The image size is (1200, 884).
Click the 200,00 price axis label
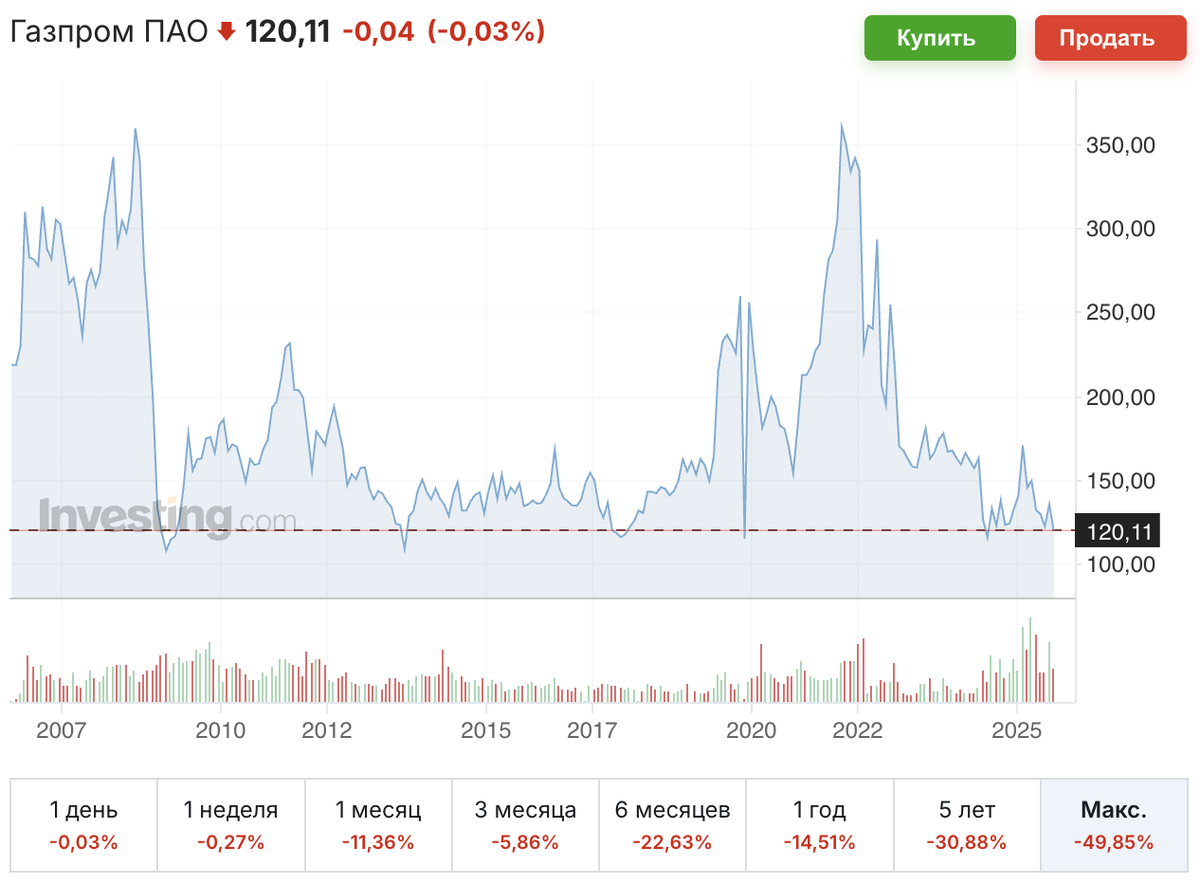click(1120, 397)
